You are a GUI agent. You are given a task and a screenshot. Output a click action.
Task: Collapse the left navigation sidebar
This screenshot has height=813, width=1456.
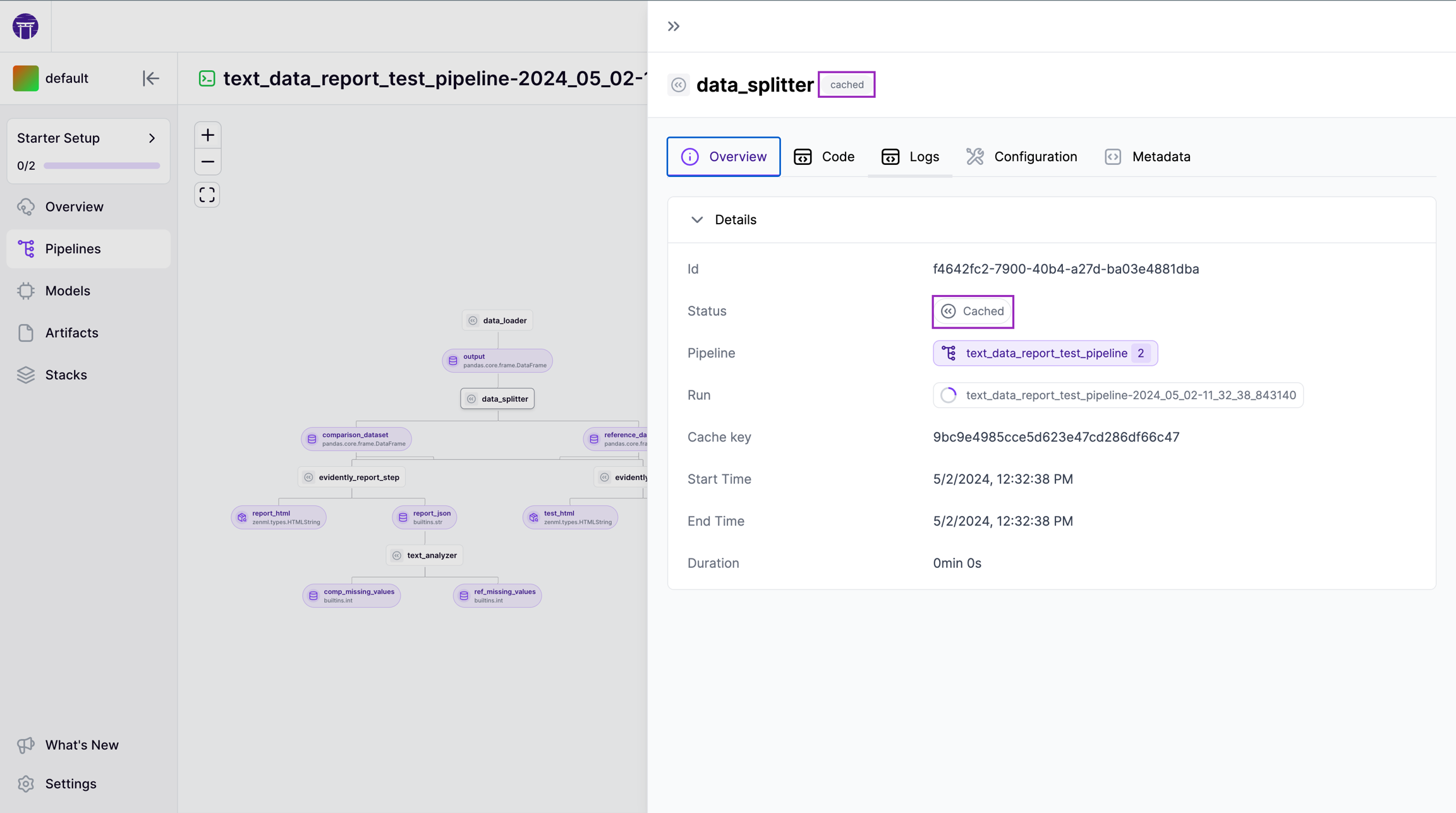click(150, 78)
